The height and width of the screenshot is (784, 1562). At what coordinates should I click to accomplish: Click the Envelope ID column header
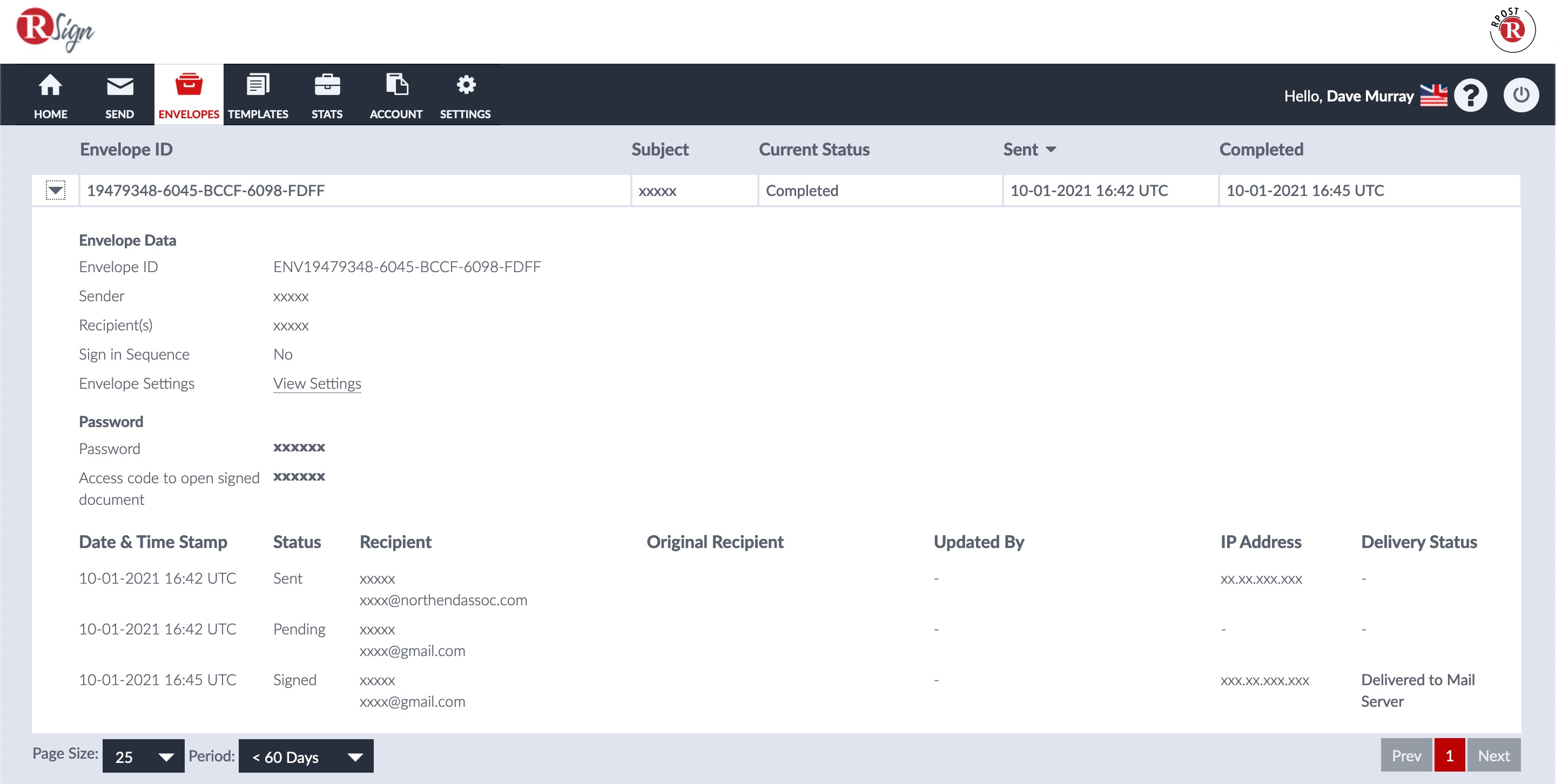pos(126,150)
